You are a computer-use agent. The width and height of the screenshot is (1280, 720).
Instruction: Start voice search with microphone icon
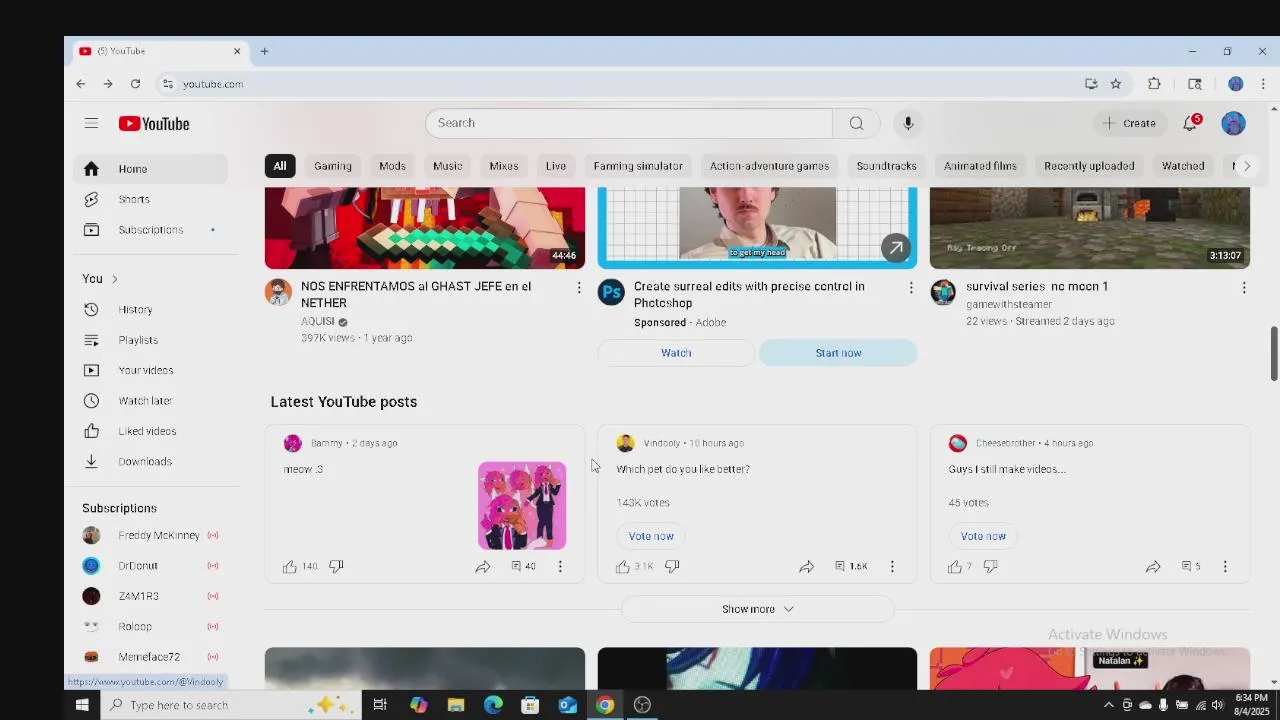tap(908, 123)
